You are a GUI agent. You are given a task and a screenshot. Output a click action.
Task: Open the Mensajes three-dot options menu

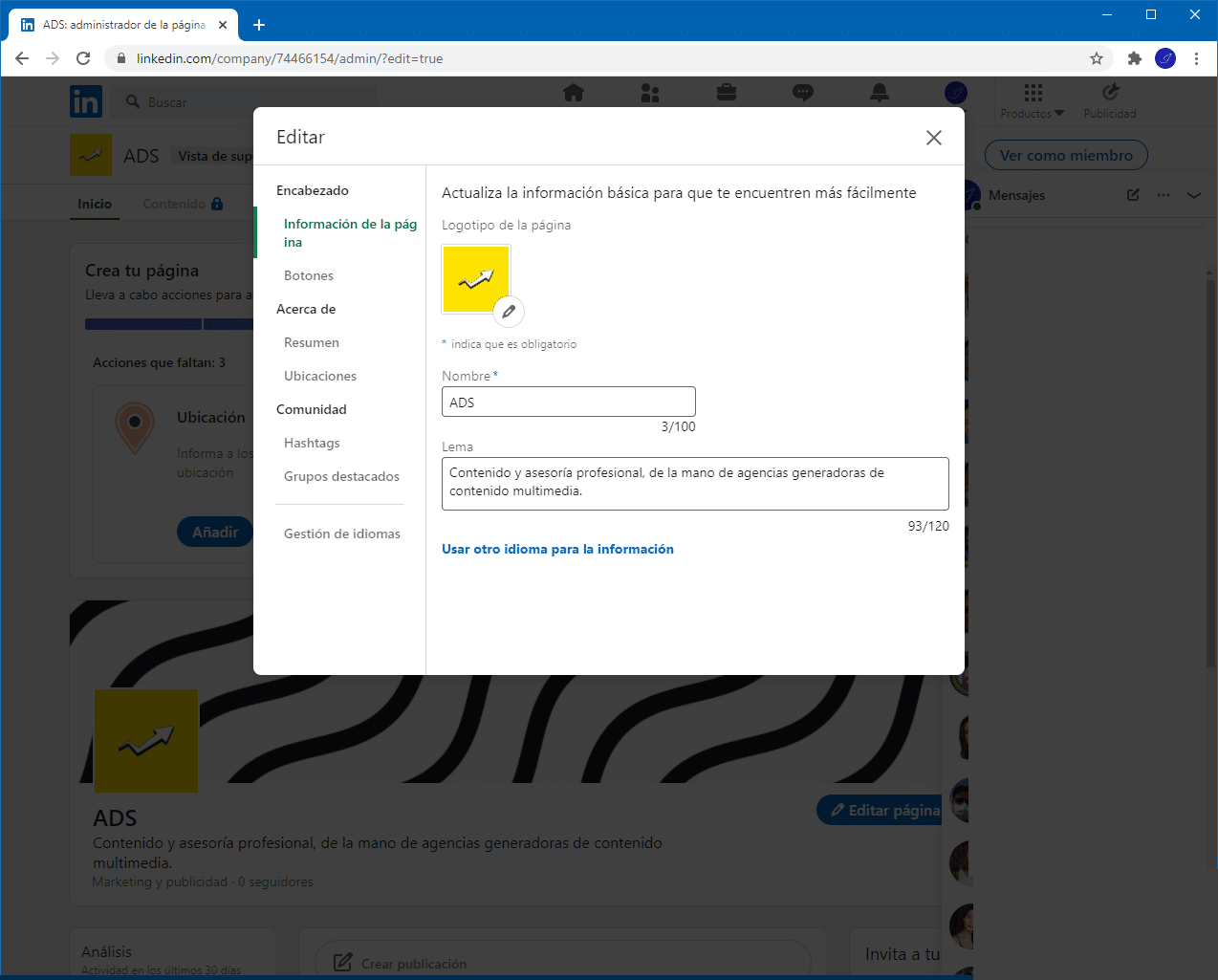(1164, 195)
